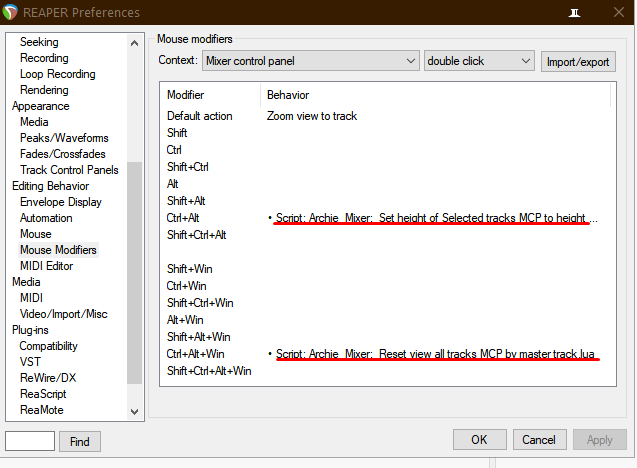Select the Envelope Display category
637x468 pixels.
pyautogui.click(x=60, y=202)
